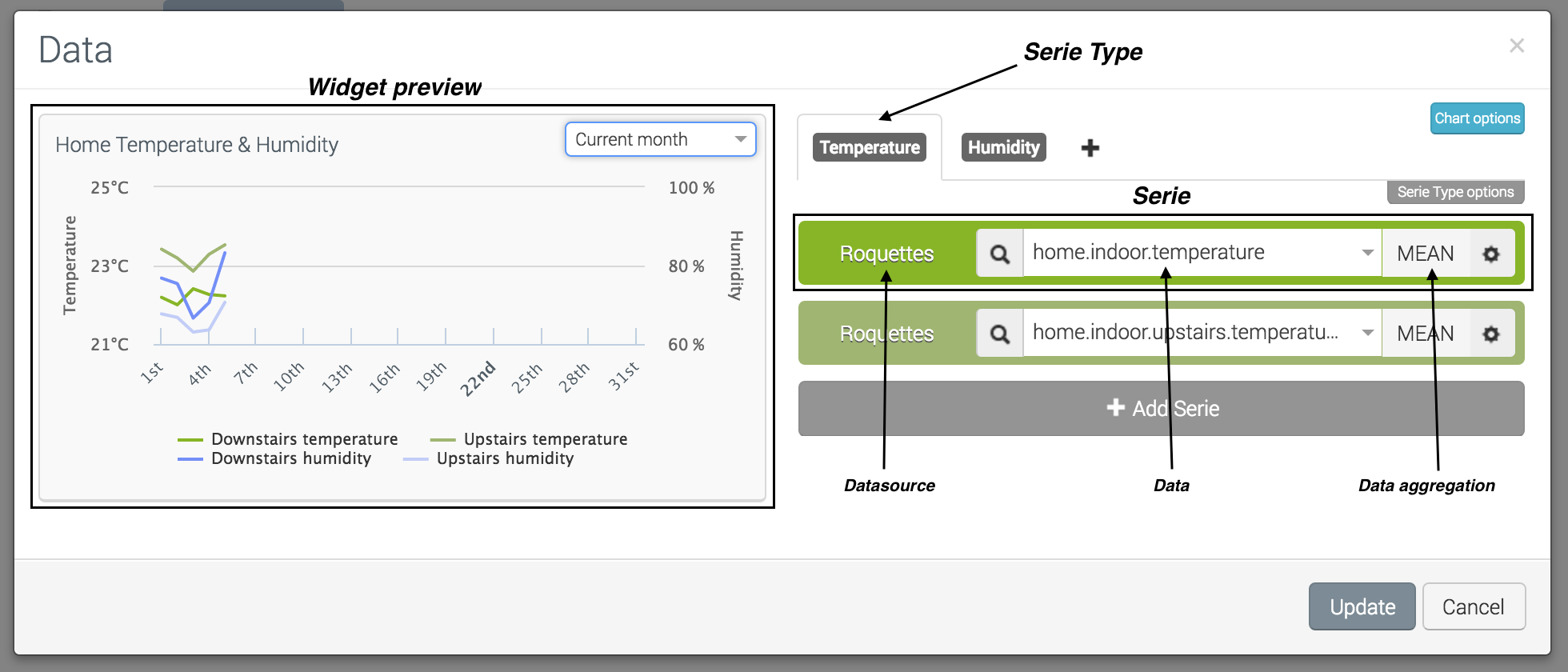Click the first serie's green Roquettes datasource
The height and width of the screenshot is (672, 1568).
tap(886, 254)
